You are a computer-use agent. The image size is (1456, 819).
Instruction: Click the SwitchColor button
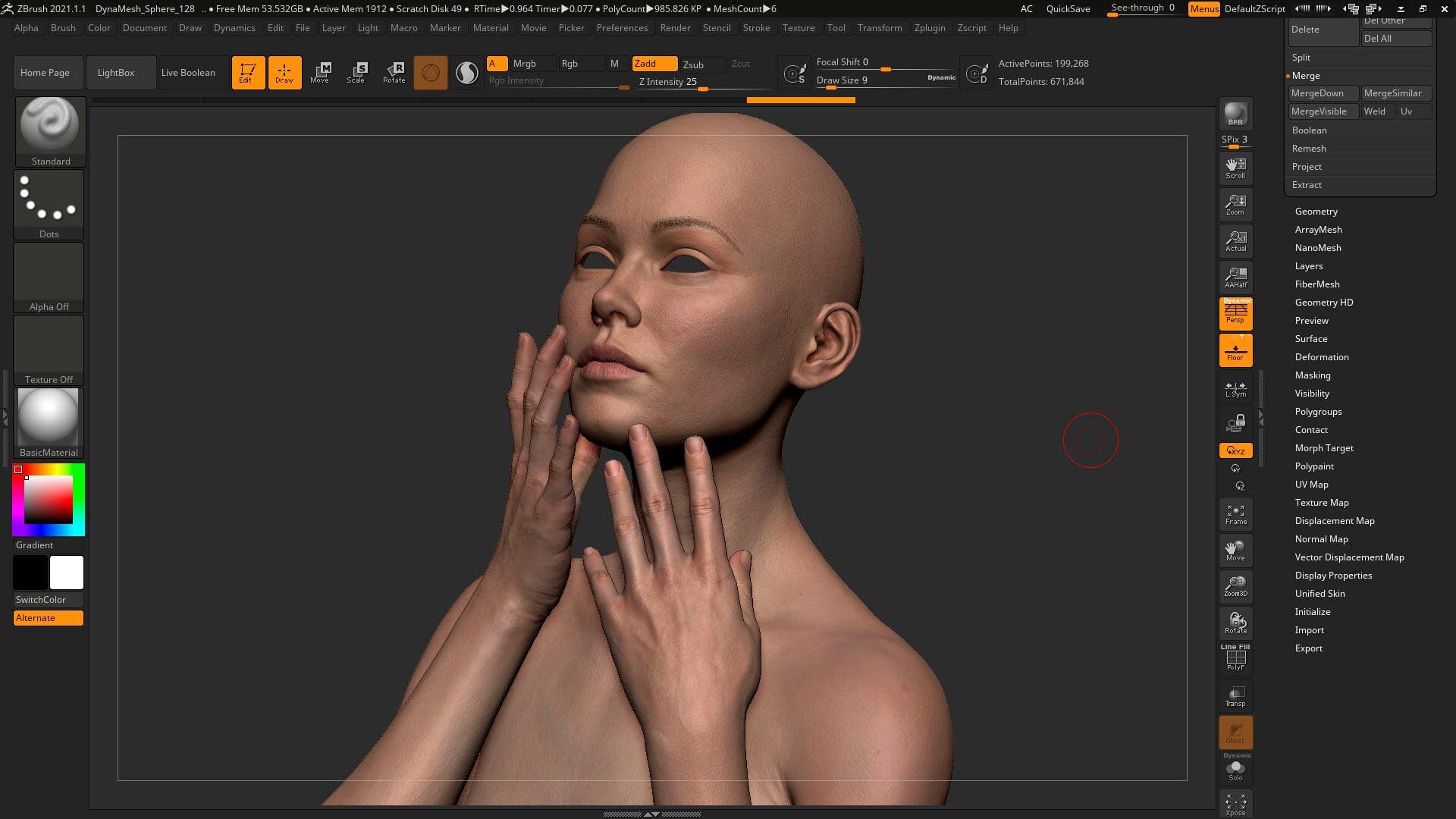[49, 600]
